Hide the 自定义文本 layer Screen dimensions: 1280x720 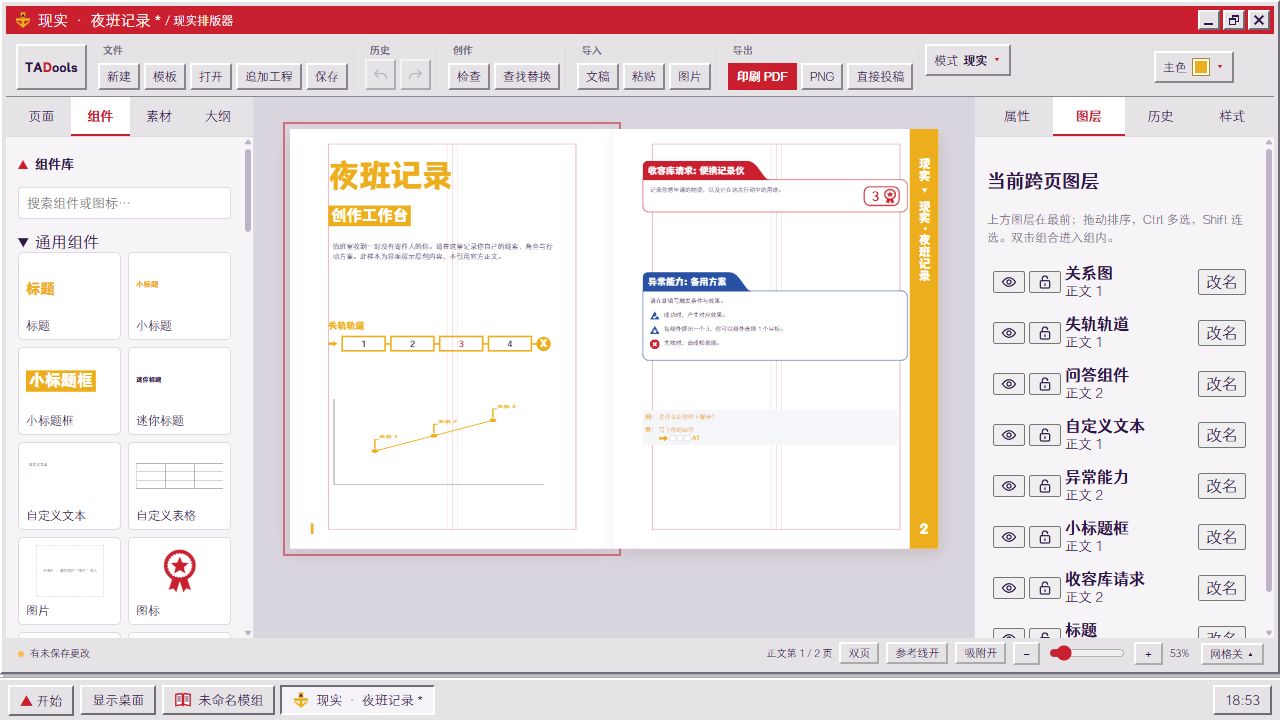[1009, 435]
